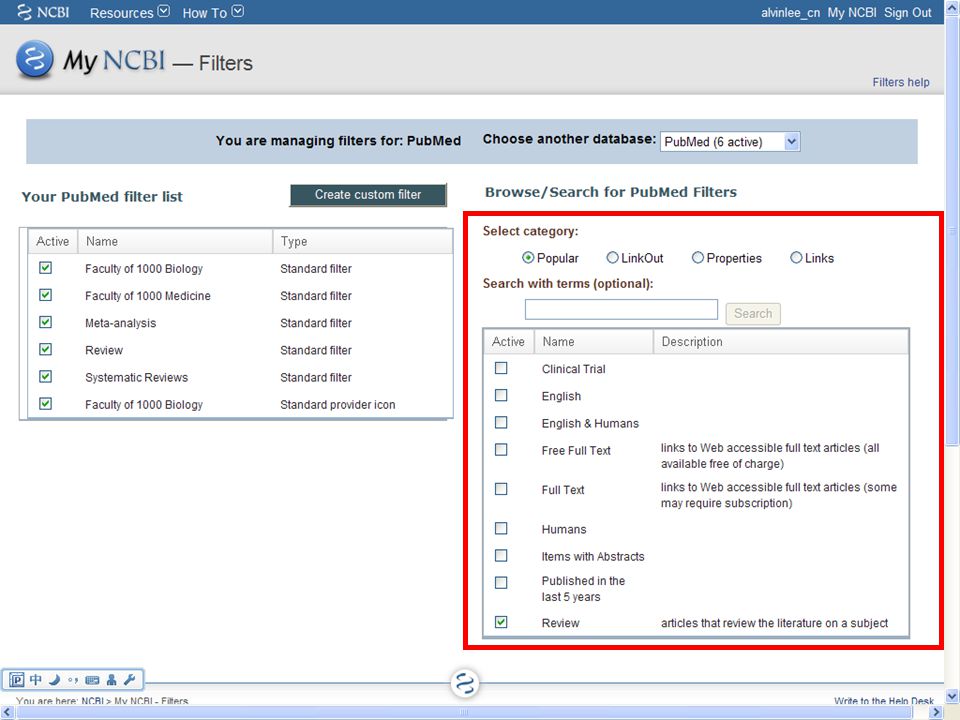
Task: Click the search terms input field
Action: click(x=621, y=310)
